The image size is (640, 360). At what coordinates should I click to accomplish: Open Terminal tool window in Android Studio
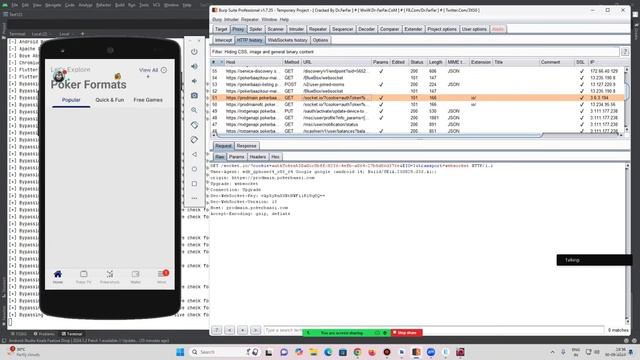coord(72,334)
